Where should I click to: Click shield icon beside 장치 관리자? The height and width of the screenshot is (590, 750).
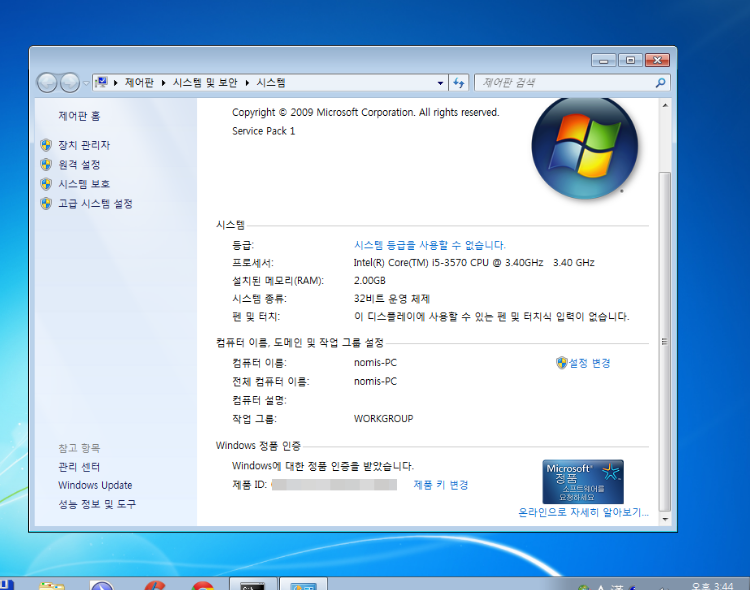[x=46, y=145]
